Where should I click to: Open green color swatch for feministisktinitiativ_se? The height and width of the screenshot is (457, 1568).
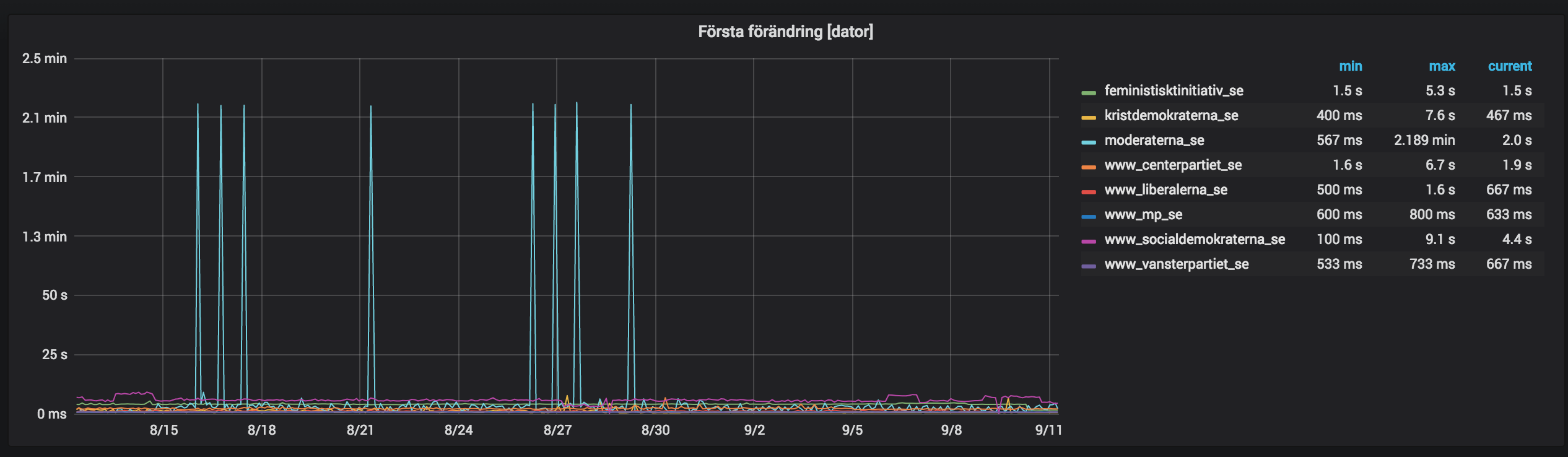coord(1089,93)
